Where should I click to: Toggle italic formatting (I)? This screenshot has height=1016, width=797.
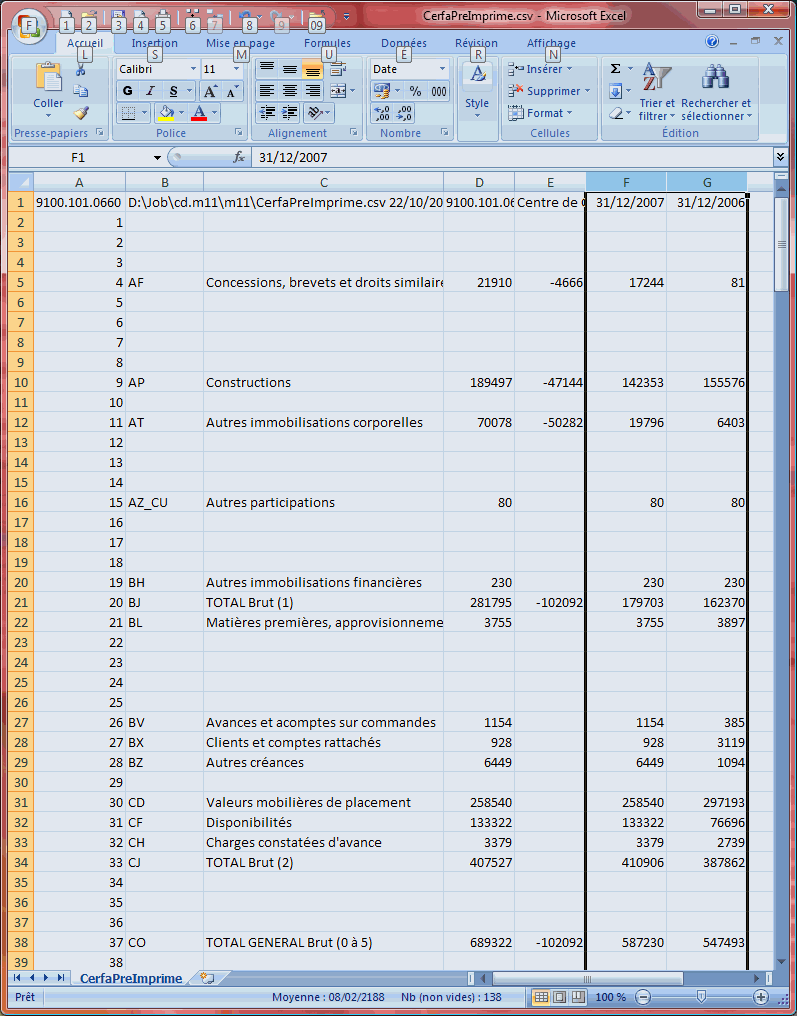(150, 91)
